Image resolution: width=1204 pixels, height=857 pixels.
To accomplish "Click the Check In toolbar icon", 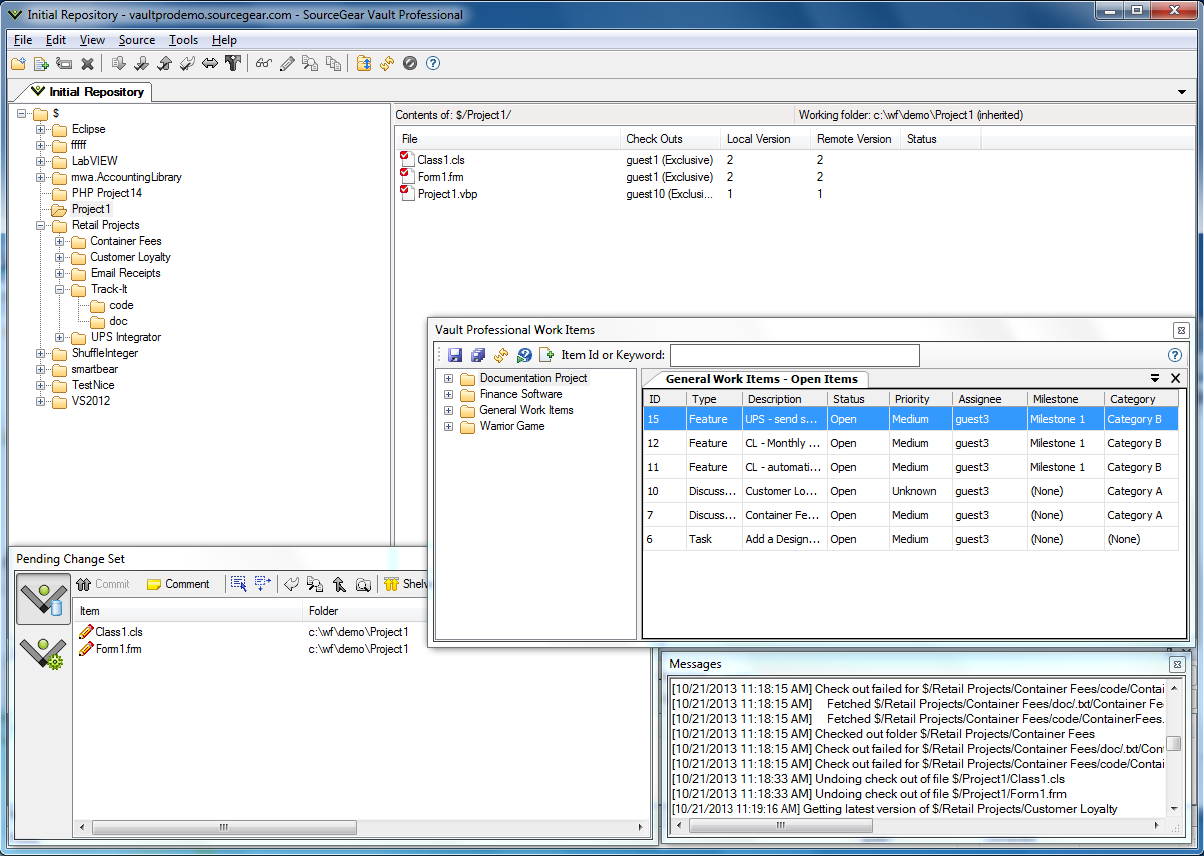I will pos(164,64).
